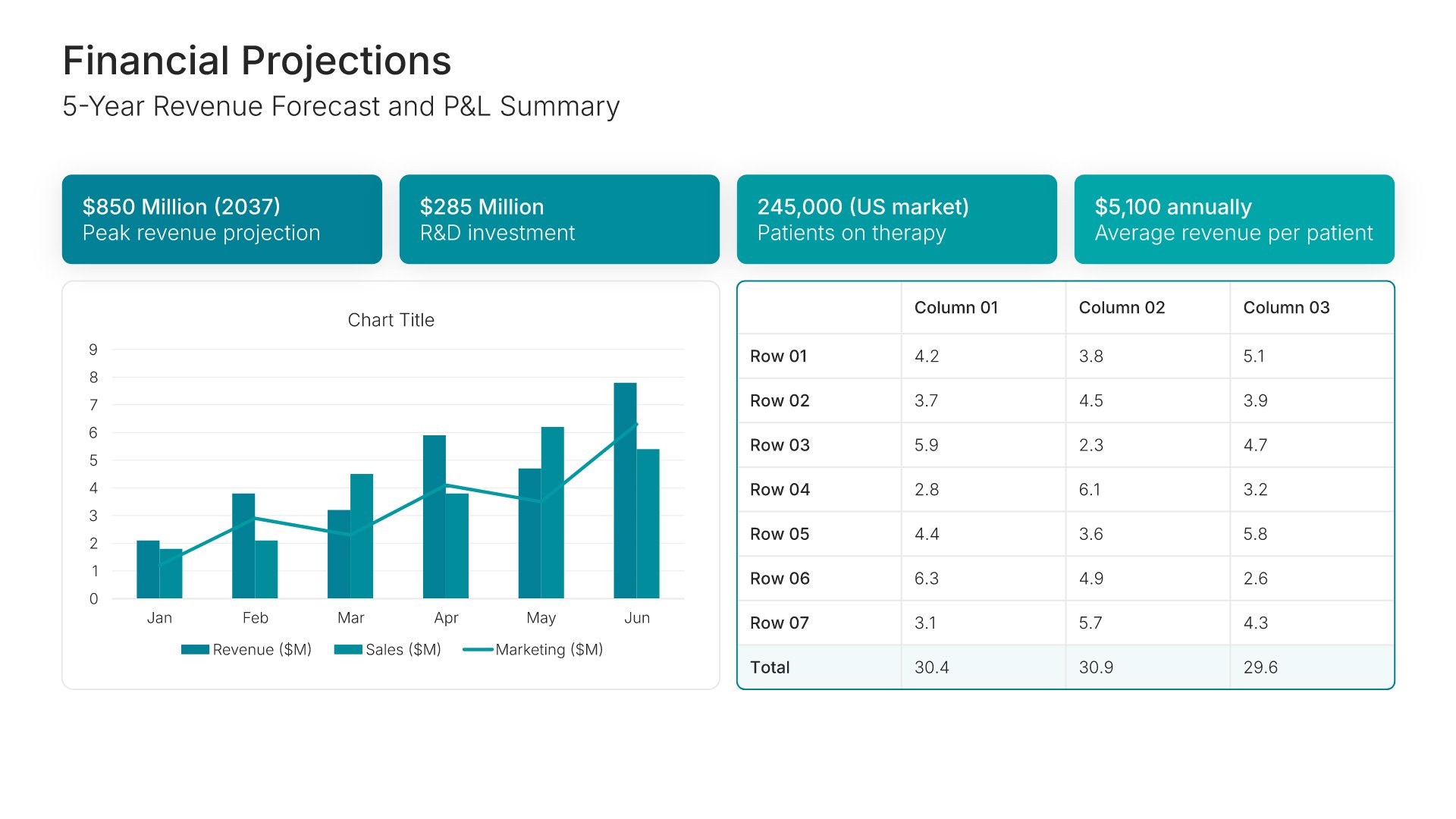Click the Row 06 value 6.3 cell
Screen dimensions: 1456x819
[927, 579]
